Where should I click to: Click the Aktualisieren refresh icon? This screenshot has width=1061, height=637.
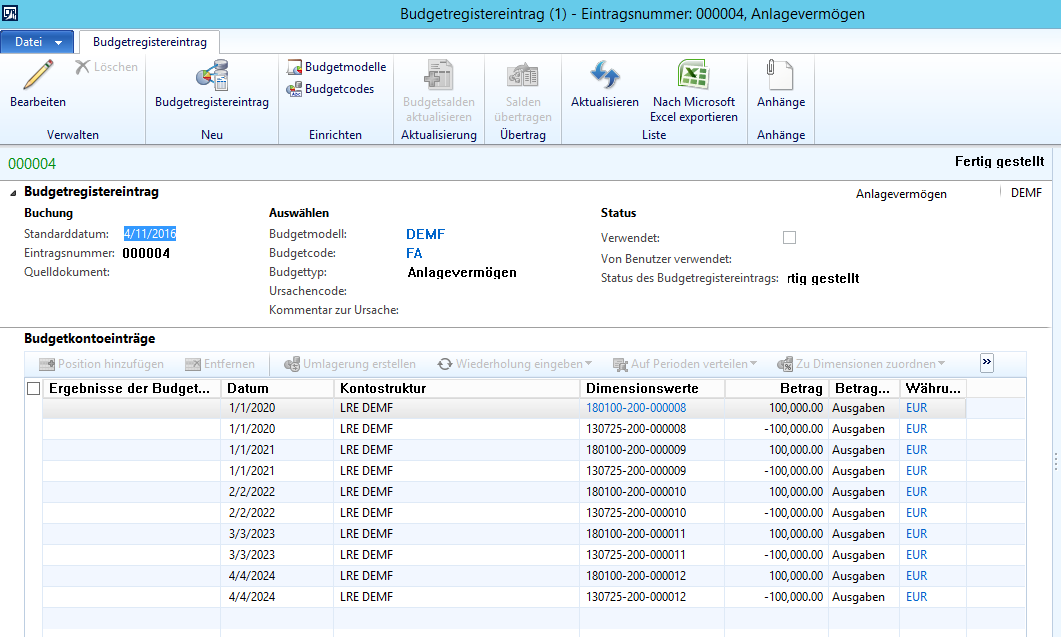(604, 84)
